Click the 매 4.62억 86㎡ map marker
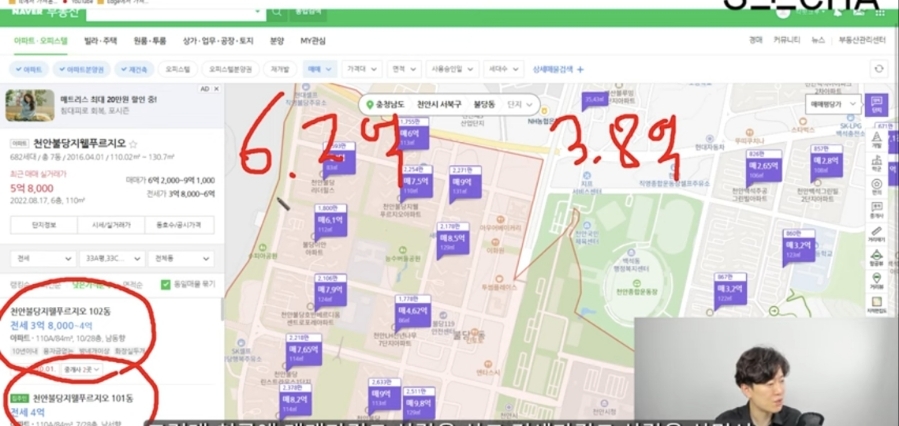This screenshot has width=899, height=426. [413, 314]
